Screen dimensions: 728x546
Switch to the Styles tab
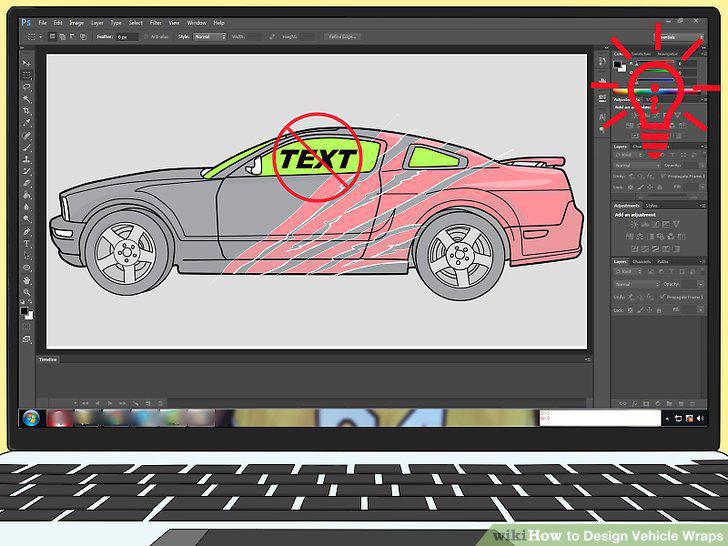point(651,205)
